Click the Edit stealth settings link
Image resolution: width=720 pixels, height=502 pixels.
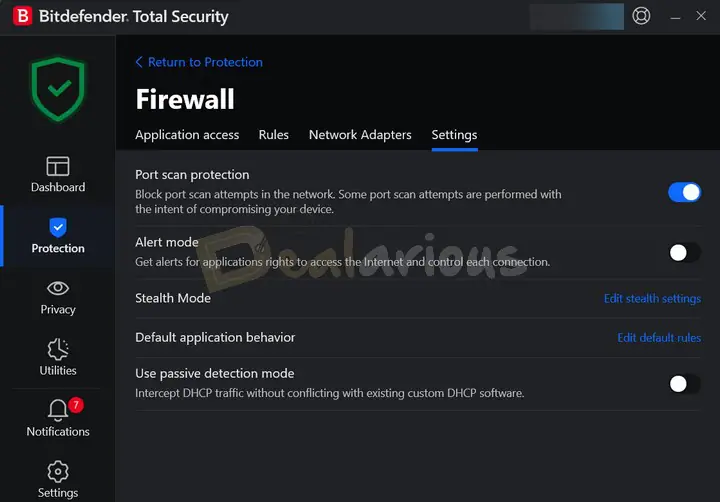pyautogui.click(x=652, y=298)
